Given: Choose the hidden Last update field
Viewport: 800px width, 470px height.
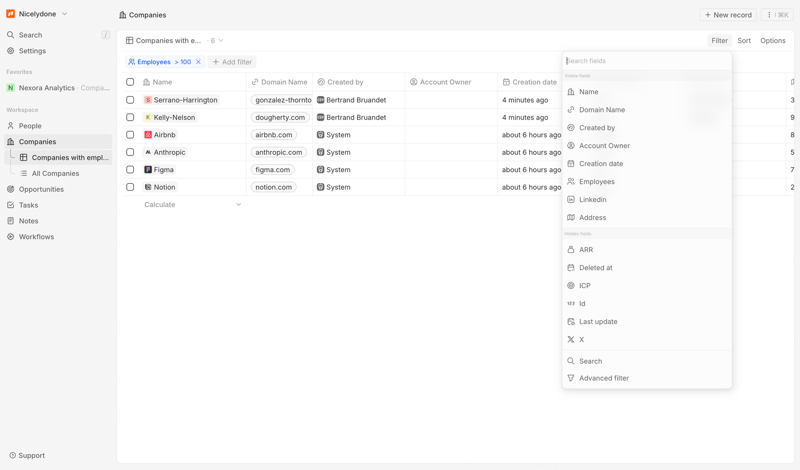Looking at the screenshot, I should tap(646, 321).
